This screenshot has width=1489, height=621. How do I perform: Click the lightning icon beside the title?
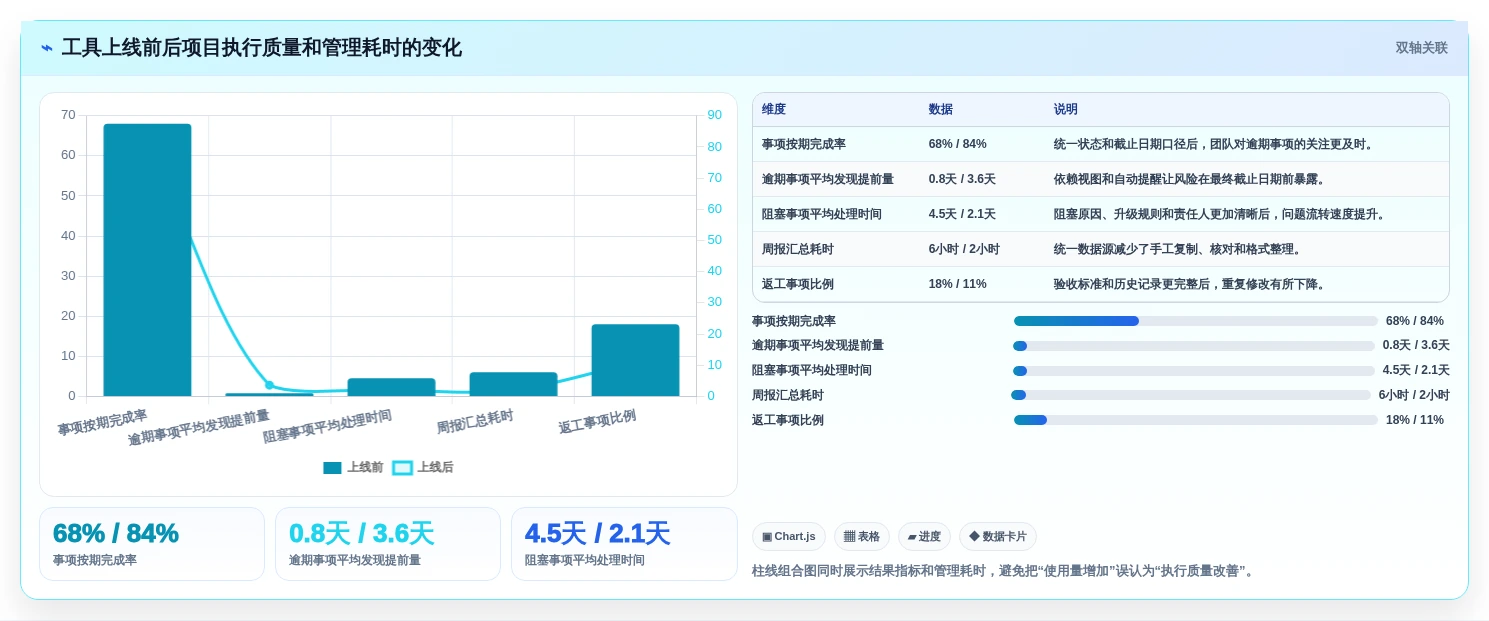pos(47,48)
